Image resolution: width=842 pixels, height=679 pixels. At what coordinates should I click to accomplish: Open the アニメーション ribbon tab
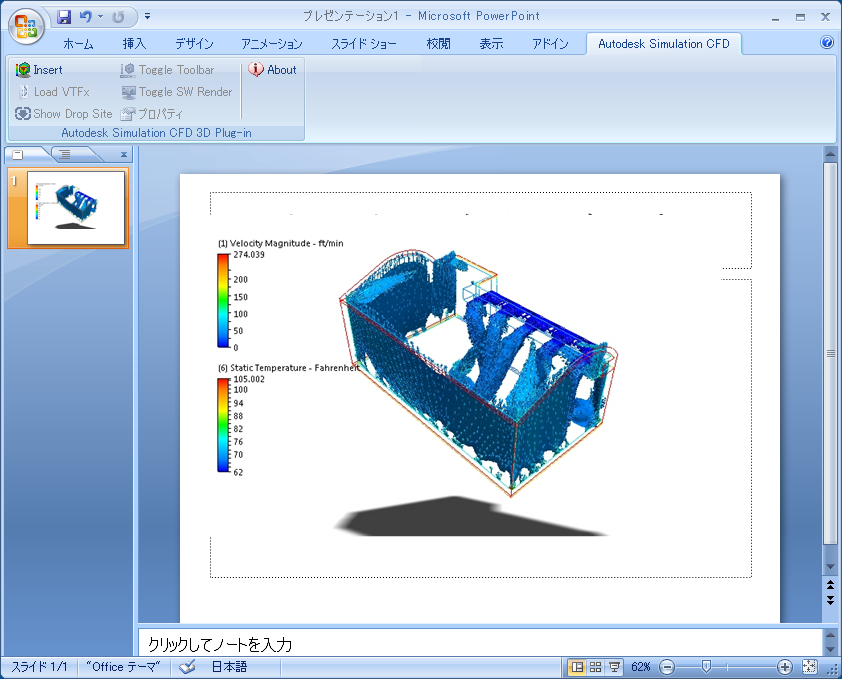[x=271, y=44]
